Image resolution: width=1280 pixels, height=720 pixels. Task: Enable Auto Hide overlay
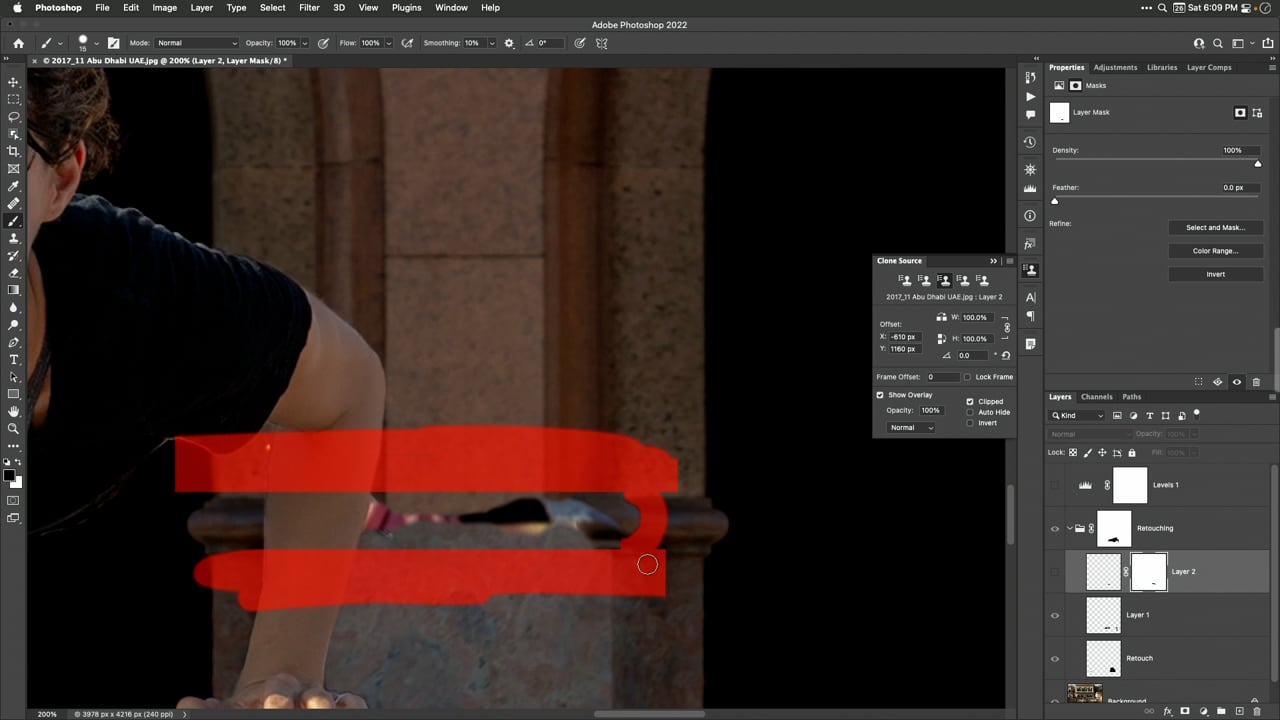click(x=970, y=412)
